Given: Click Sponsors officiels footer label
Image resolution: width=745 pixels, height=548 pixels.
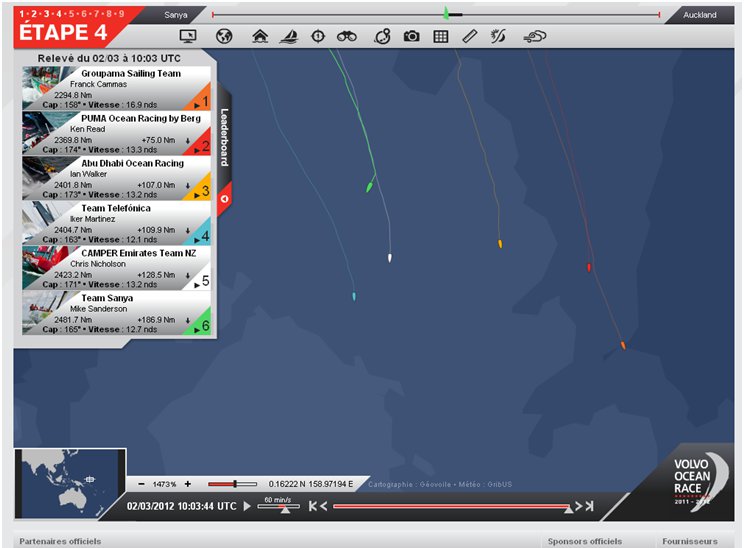Looking at the screenshot, I should 584,541.
